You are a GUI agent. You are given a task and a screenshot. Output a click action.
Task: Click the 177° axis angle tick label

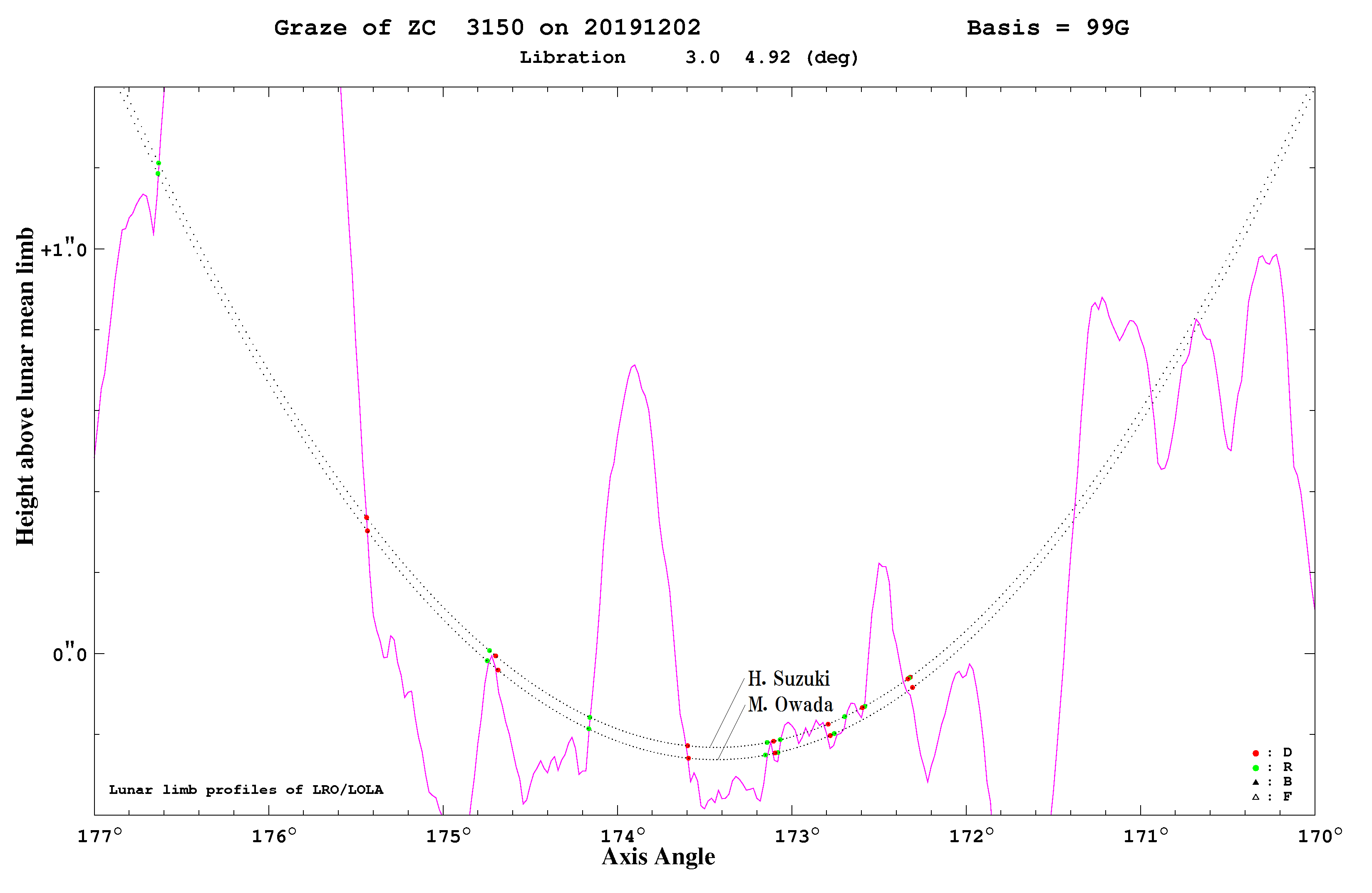tap(100, 835)
